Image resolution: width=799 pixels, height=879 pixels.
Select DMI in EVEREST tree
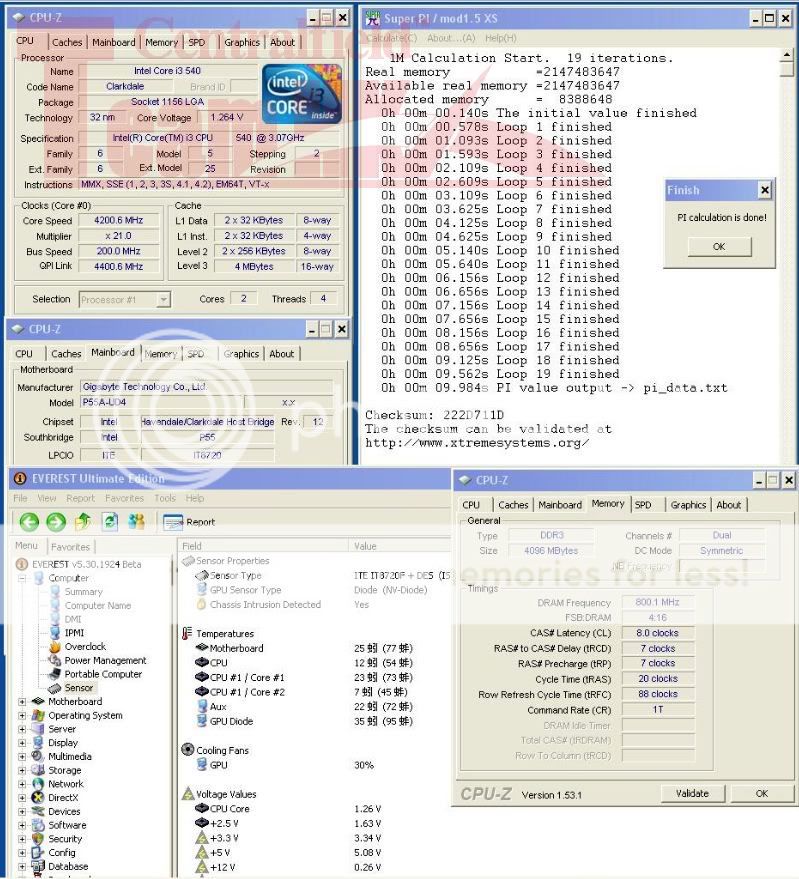point(73,619)
